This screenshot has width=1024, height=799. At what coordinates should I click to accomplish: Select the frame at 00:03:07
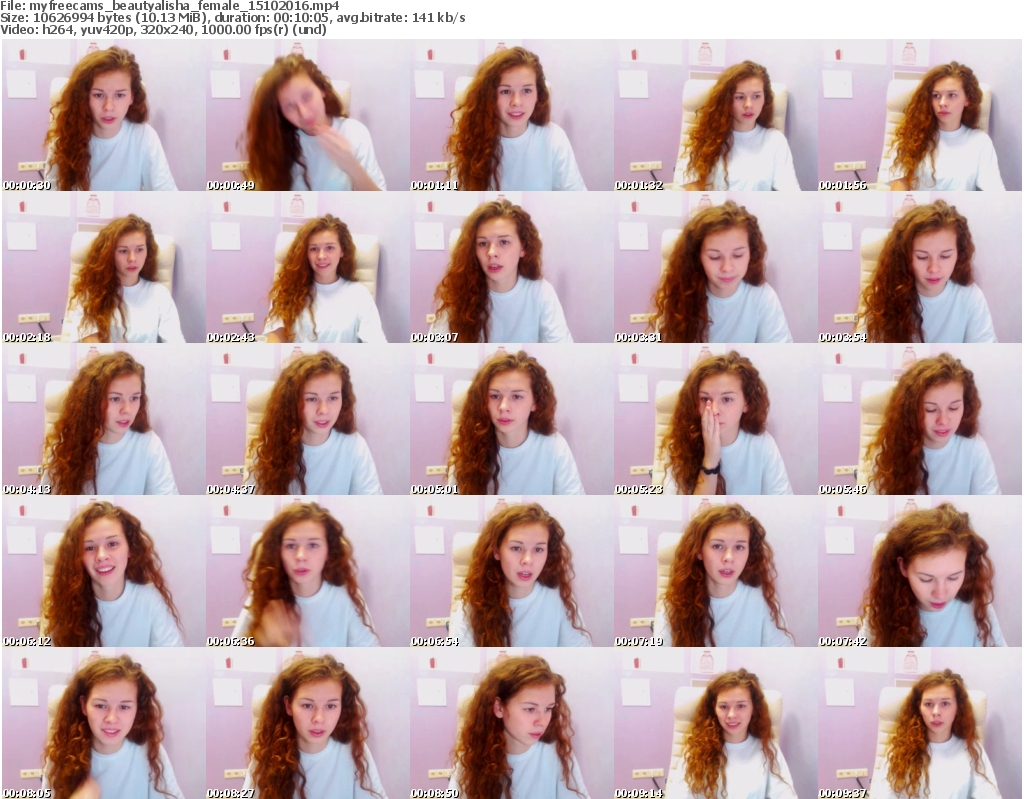(511, 267)
